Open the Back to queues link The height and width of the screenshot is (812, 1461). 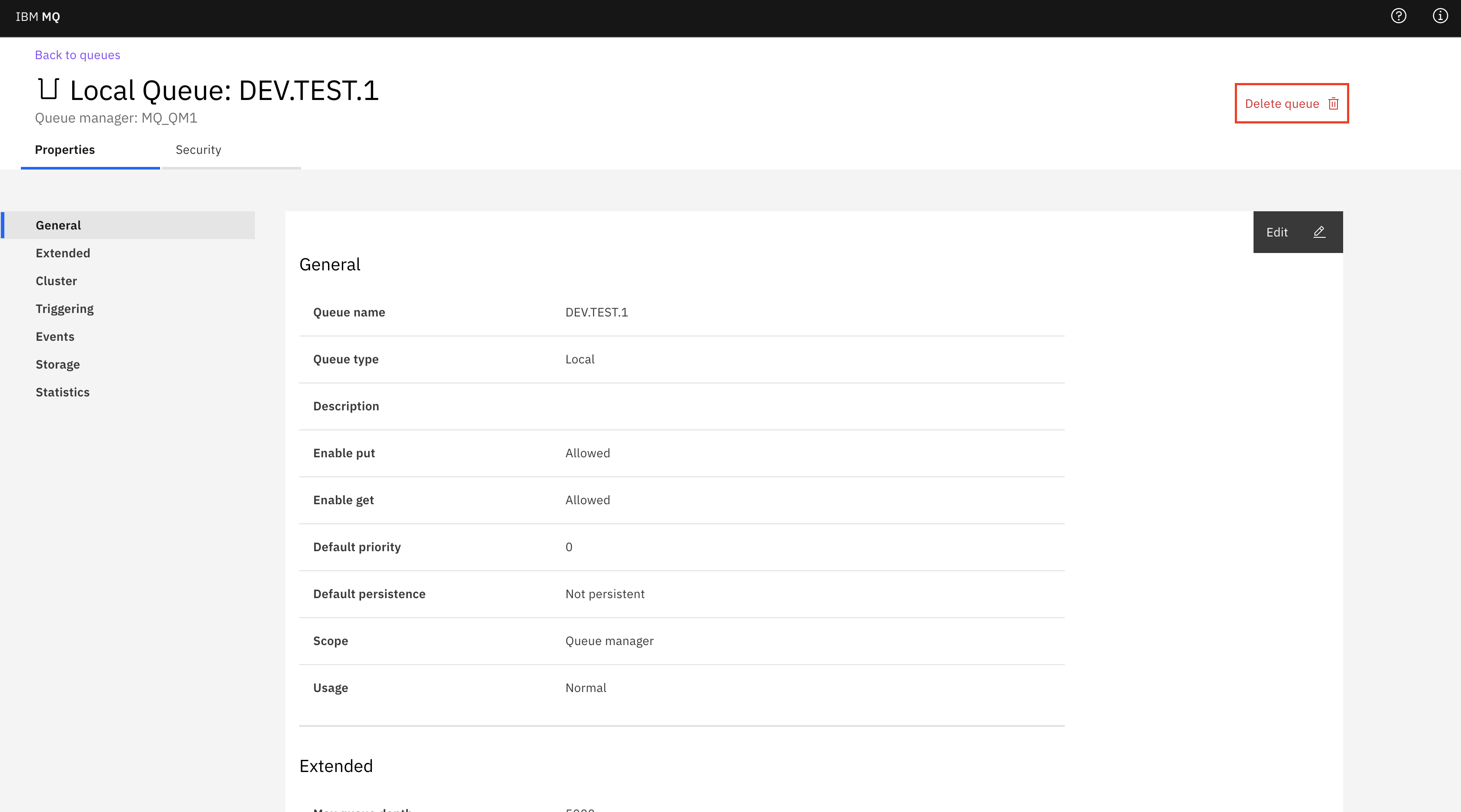tap(77, 54)
